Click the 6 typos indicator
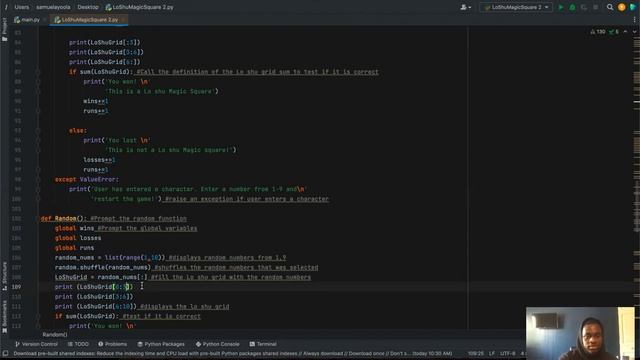This screenshot has height=360, width=640. 614,31
